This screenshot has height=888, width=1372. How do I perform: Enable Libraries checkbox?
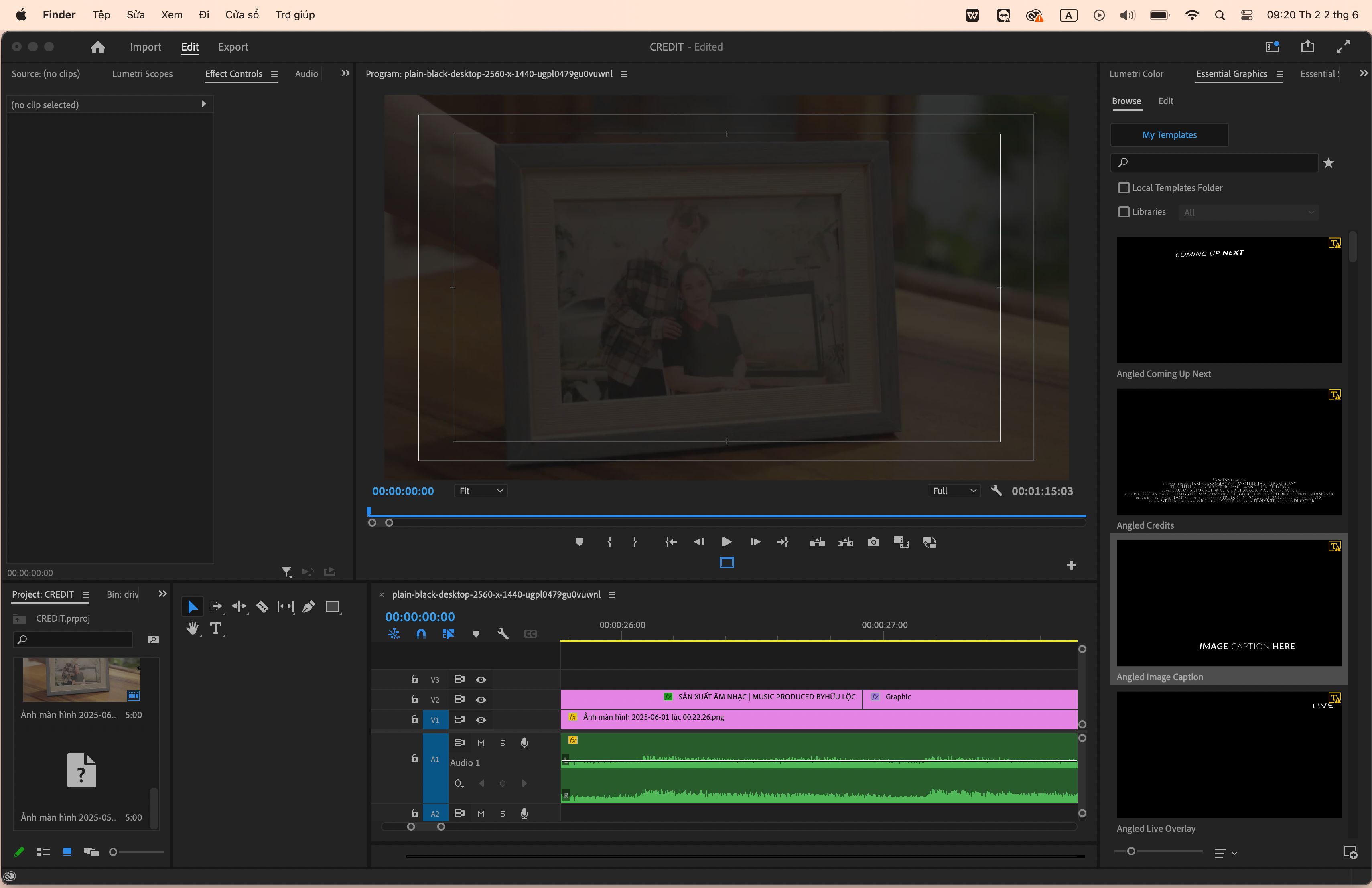tap(1124, 212)
